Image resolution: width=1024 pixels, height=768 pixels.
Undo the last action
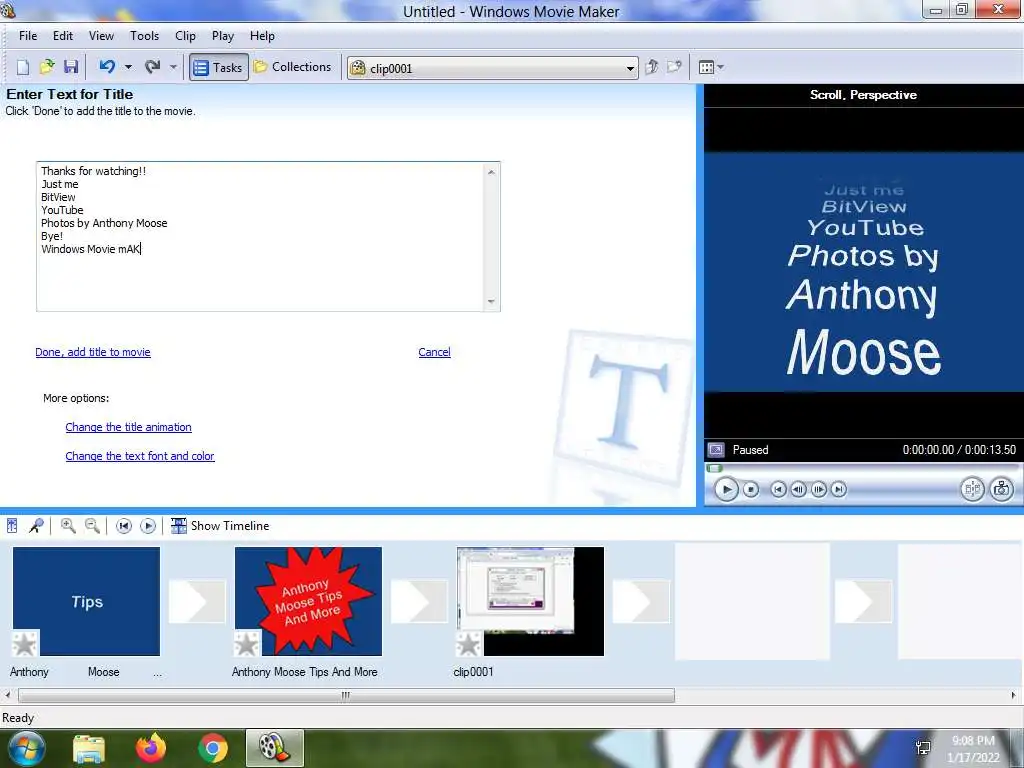click(x=107, y=67)
